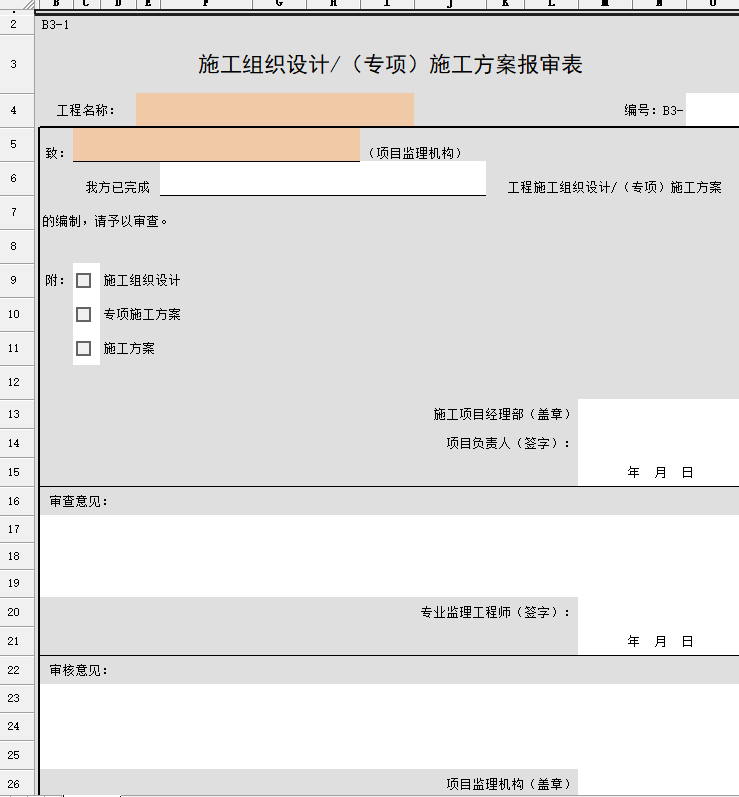Click the 附: label
Image resolution: width=739 pixels, height=797 pixels.
pos(55,281)
